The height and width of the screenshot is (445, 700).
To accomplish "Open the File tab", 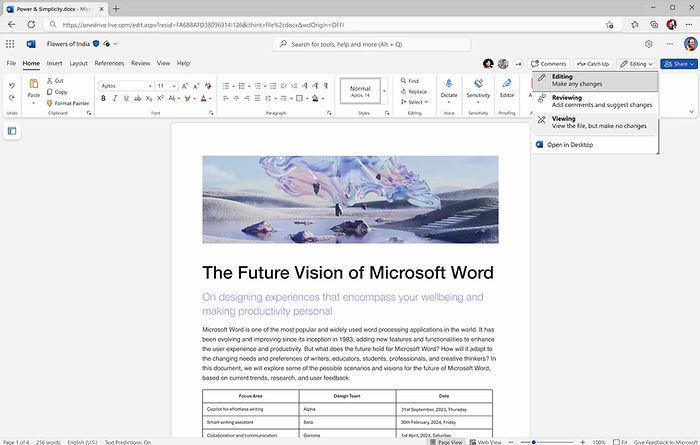I will click(x=11, y=63).
